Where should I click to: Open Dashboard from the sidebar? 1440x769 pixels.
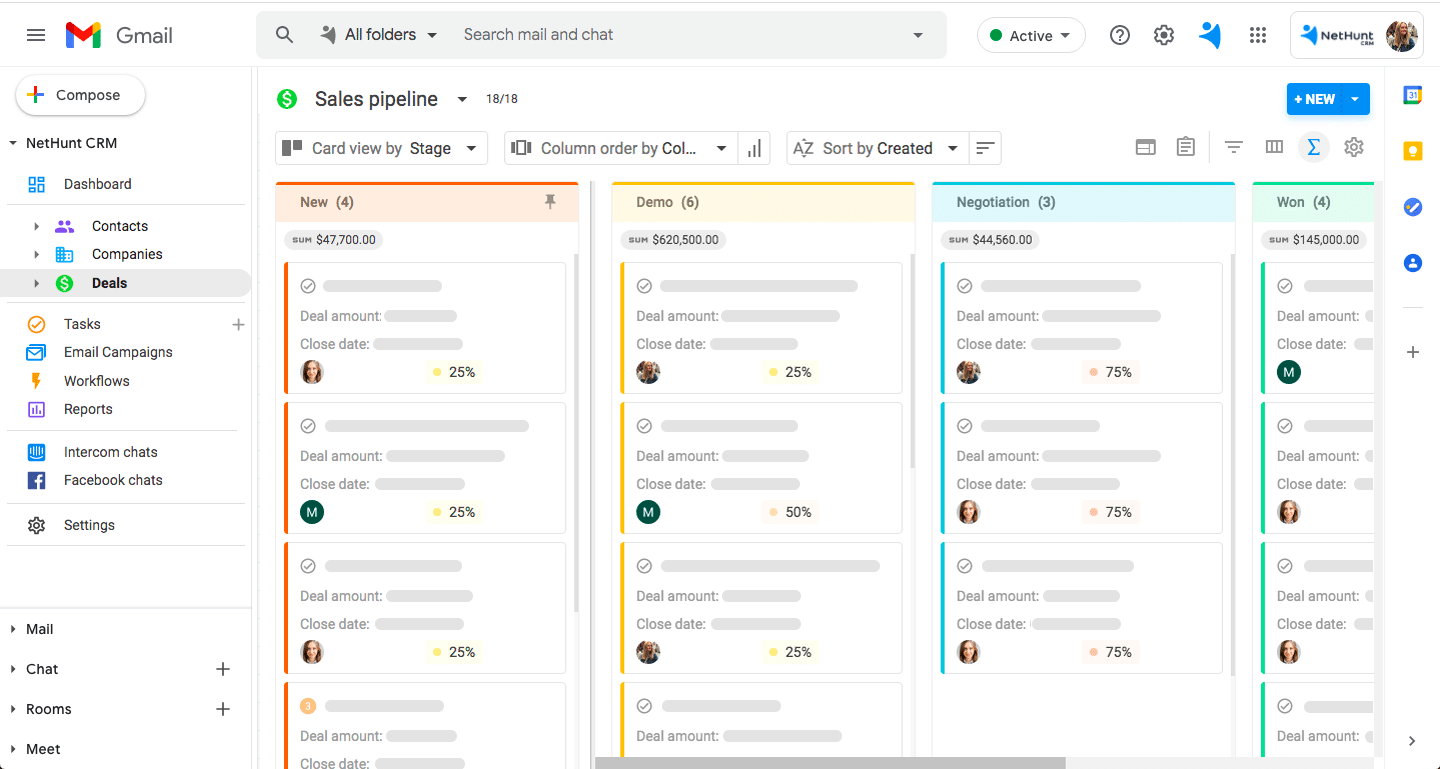(97, 184)
